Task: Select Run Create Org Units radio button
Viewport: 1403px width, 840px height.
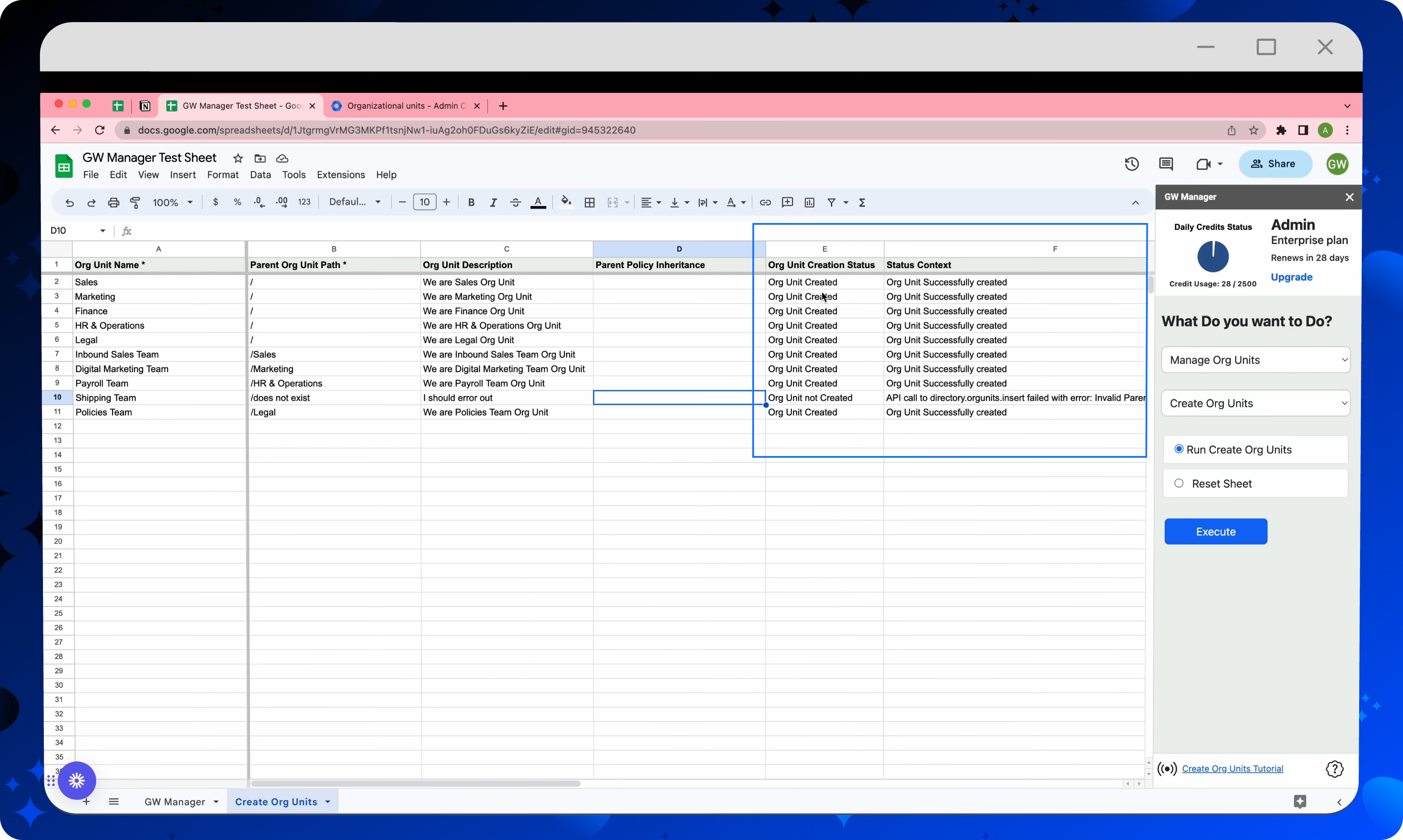Action: point(1179,449)
